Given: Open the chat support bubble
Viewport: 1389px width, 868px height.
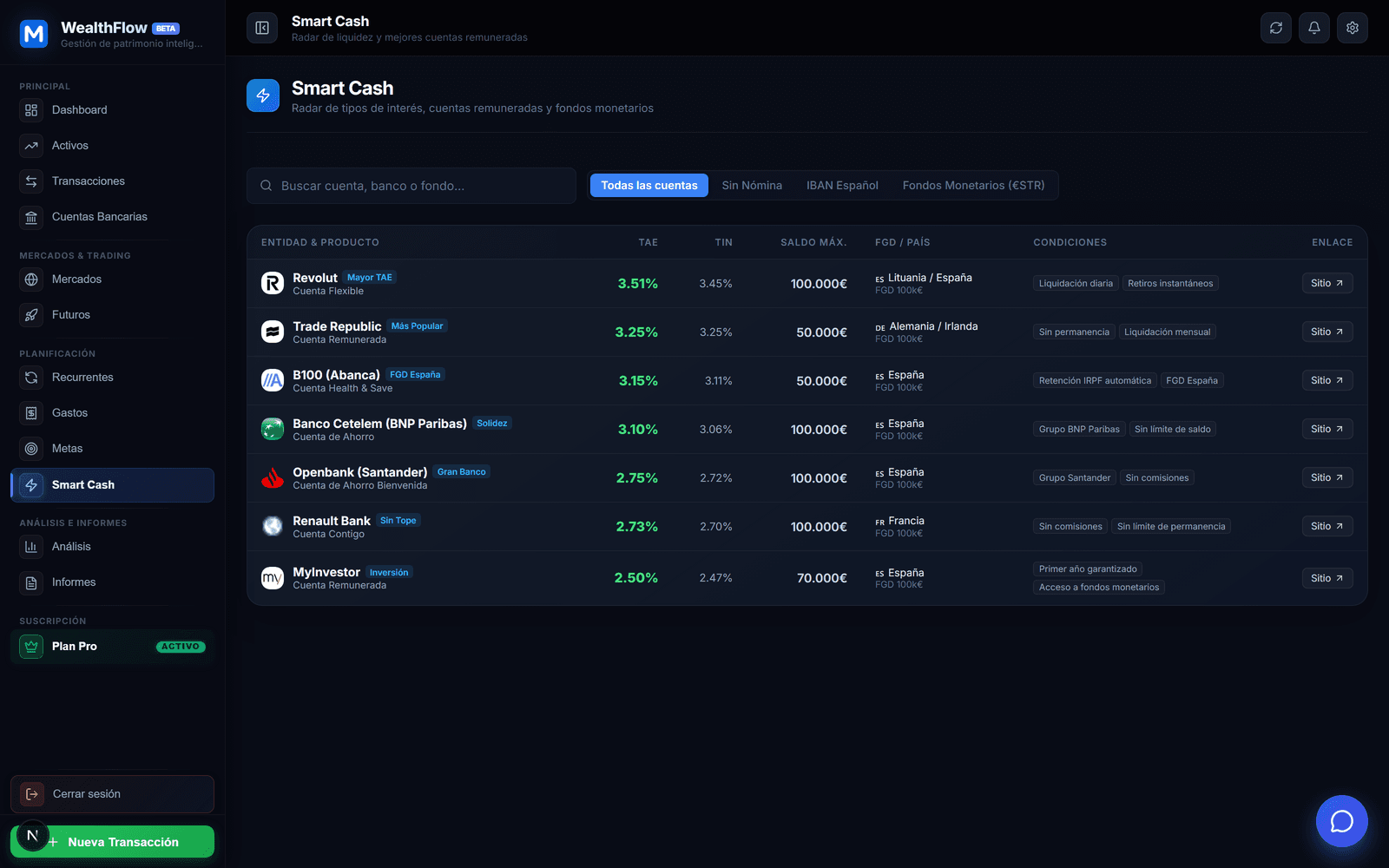Looking at the screenshot, I should (x=1341, y=821).
